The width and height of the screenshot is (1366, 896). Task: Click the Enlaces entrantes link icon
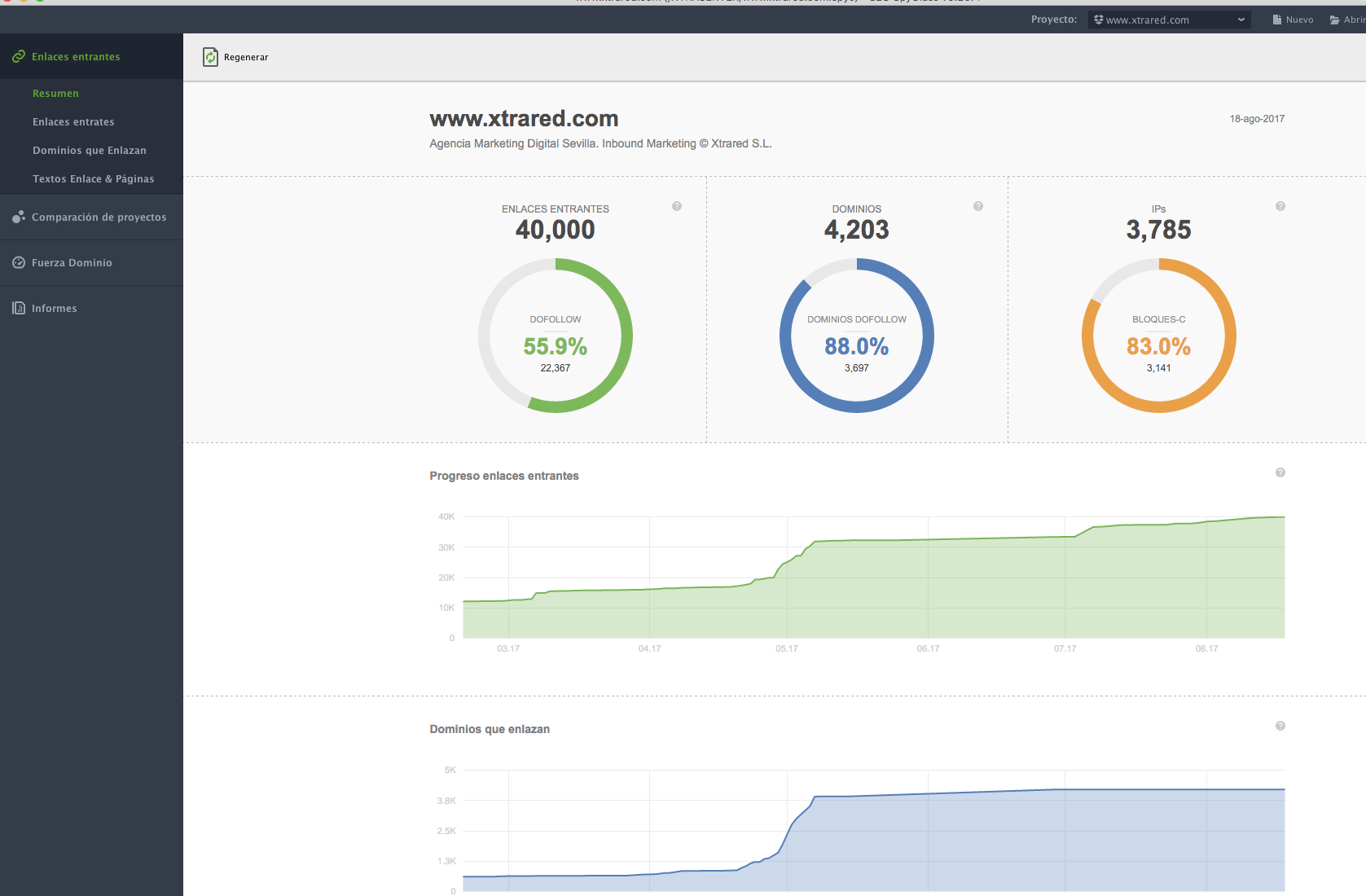pos(18,56)
